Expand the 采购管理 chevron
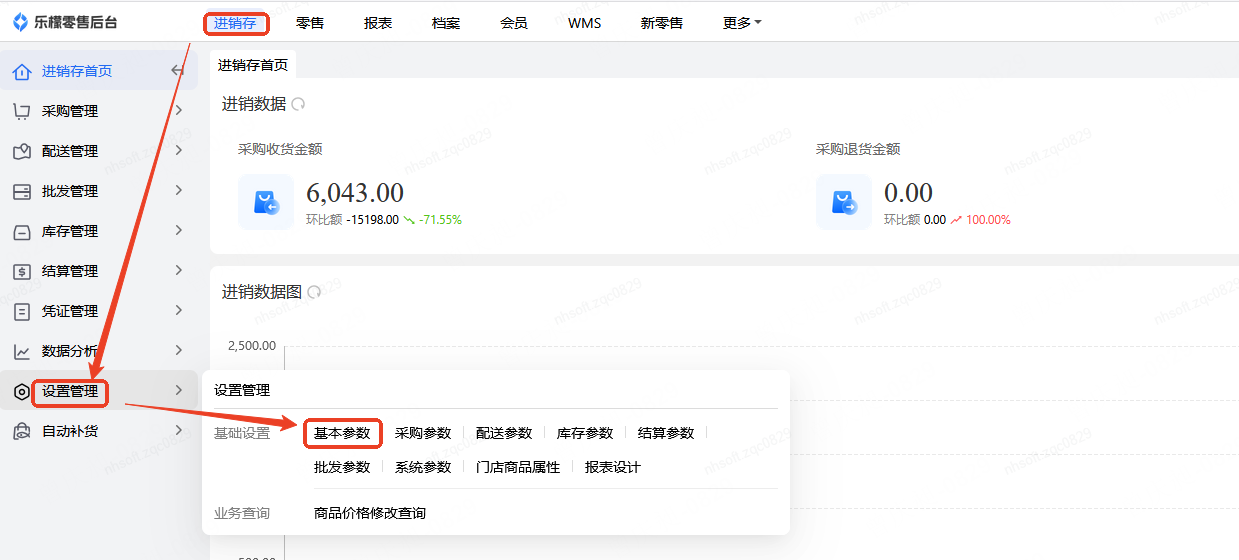This screenshot has width=1239, height=560. (x=179, y=110)
